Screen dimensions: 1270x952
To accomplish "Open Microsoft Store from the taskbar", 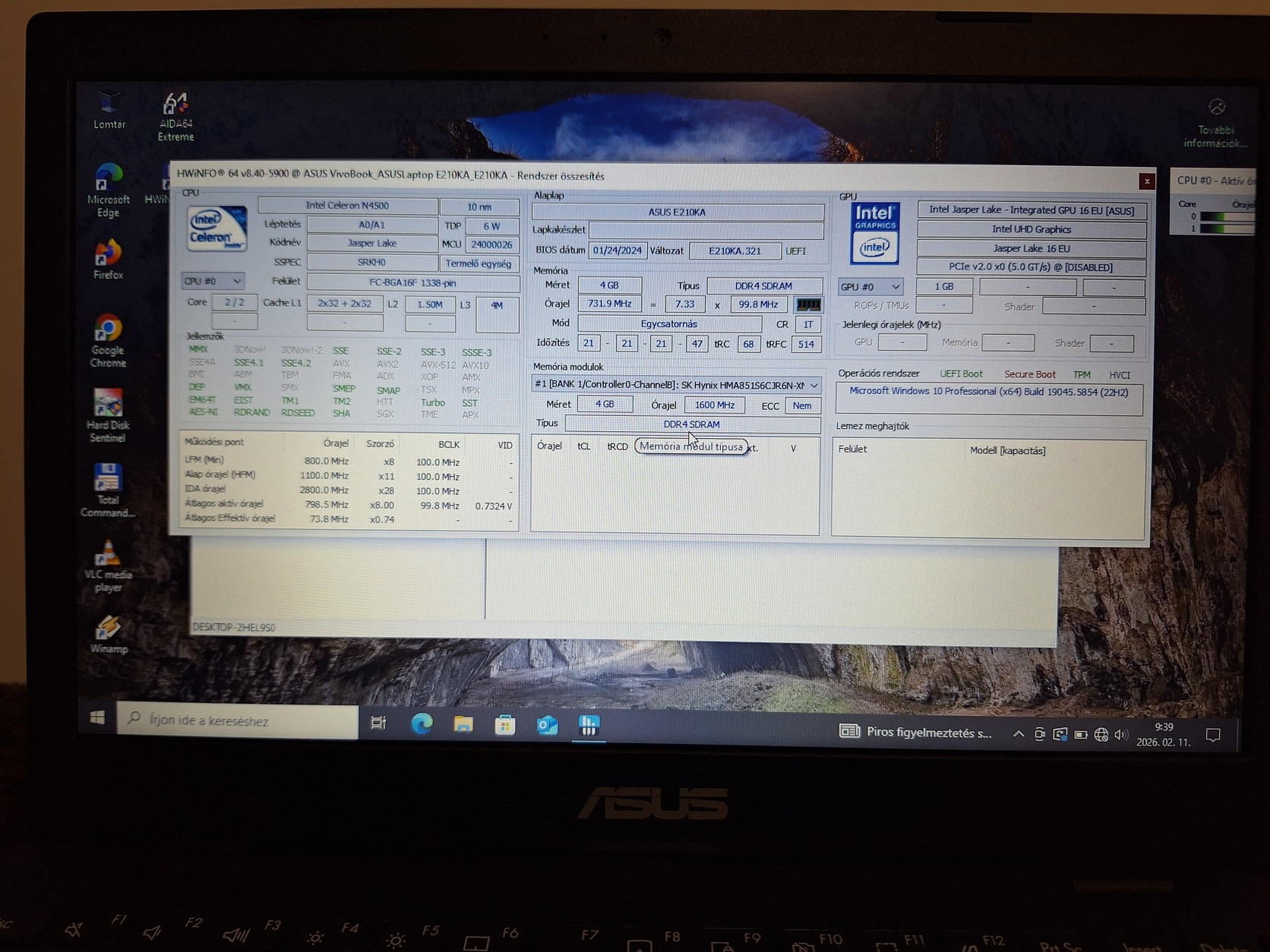I will (x=505, y=725).
